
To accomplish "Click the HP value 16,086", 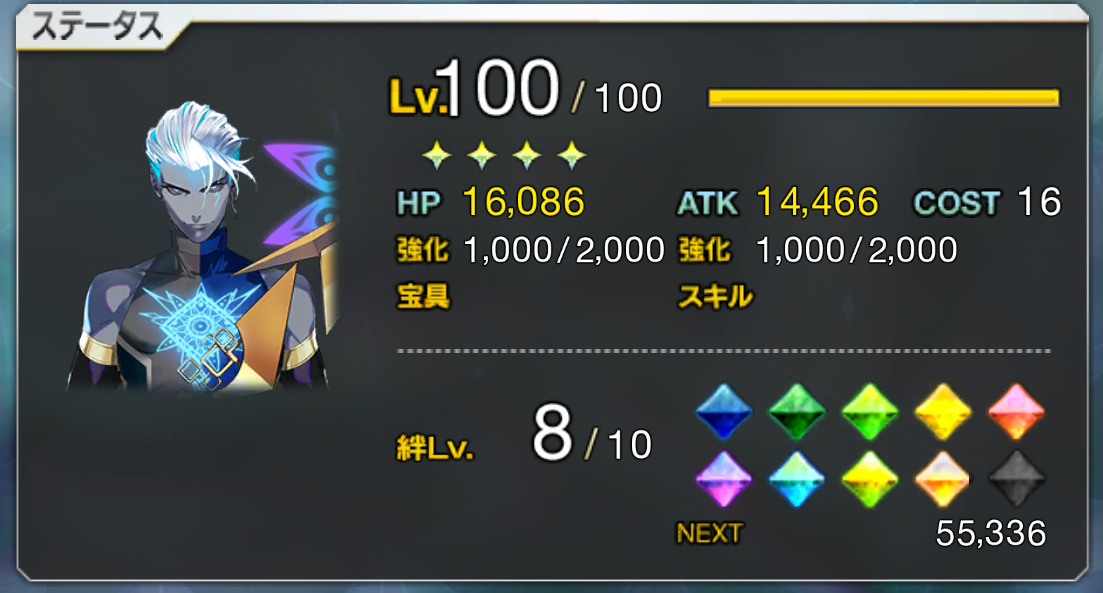I will [x=523, y=202].
